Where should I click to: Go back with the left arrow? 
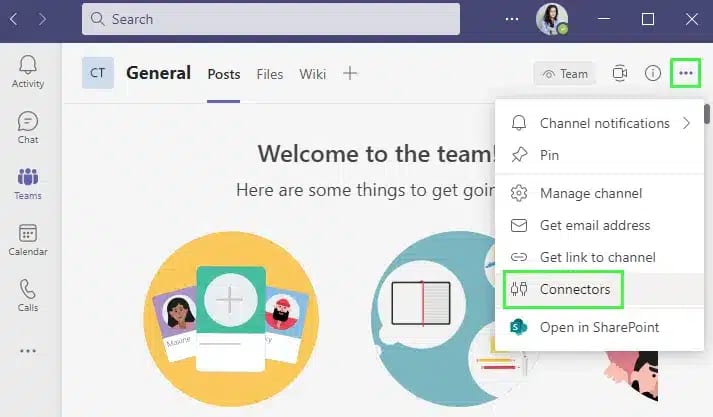(14, 19)
